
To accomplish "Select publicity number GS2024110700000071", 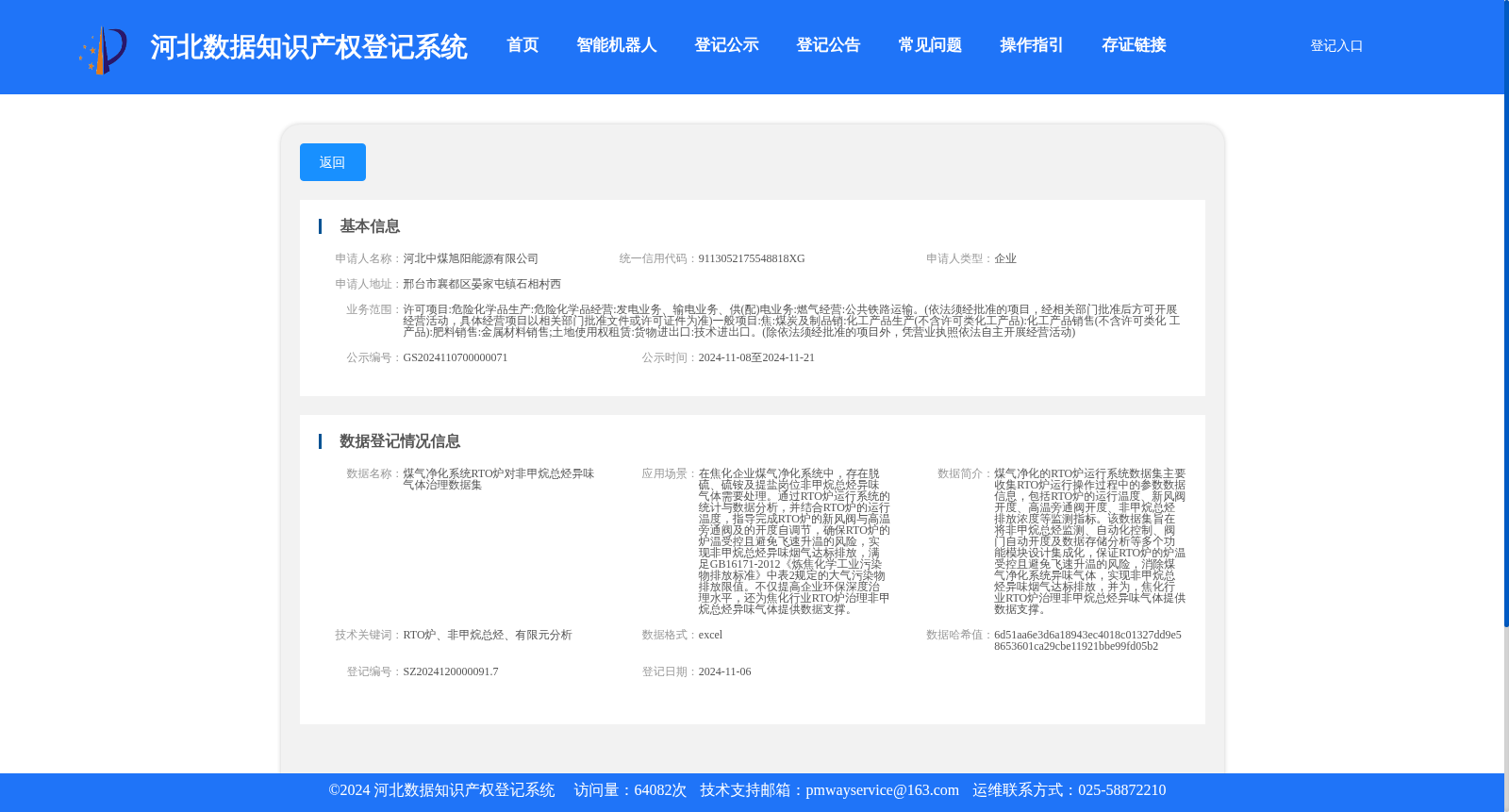I will click(456, 357).
